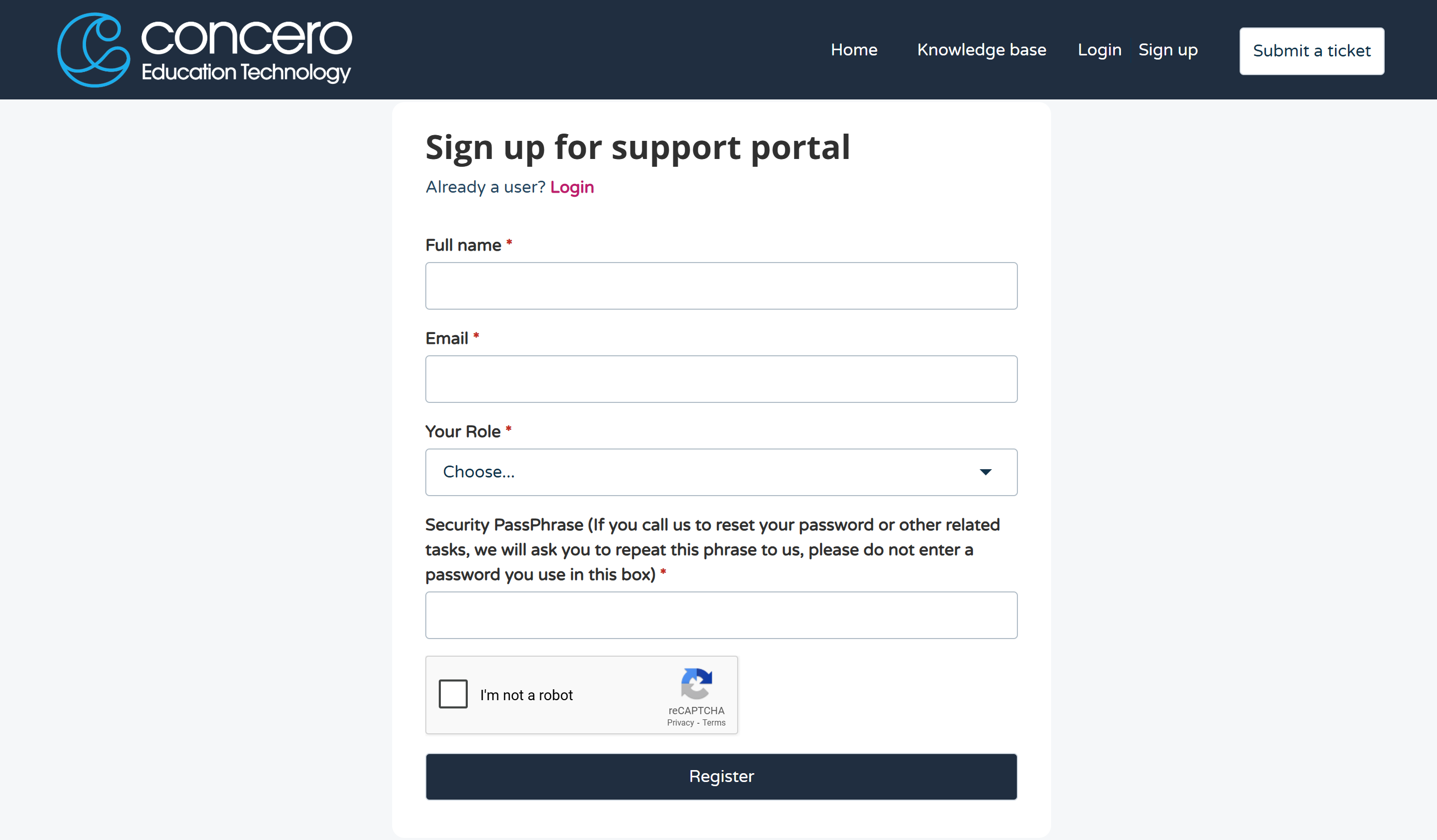Click the Concero Education Technology wordmark
The height and width of the screenshot is (840, 1437).
coord(247,50)
